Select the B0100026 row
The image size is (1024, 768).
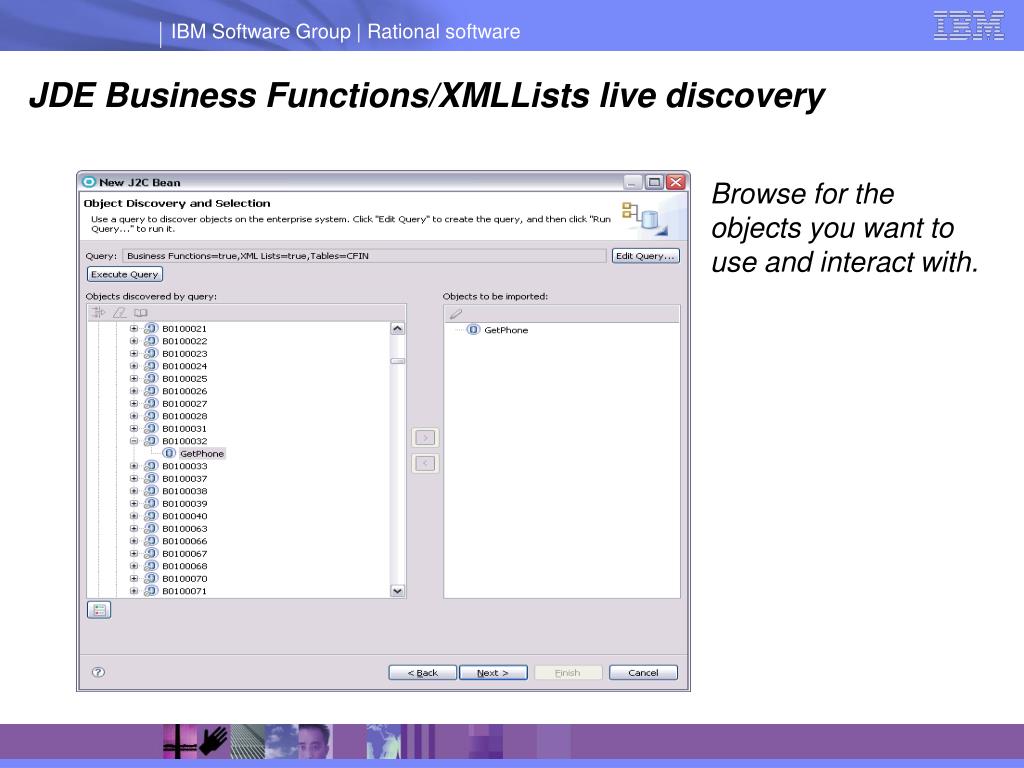point(185,391)
